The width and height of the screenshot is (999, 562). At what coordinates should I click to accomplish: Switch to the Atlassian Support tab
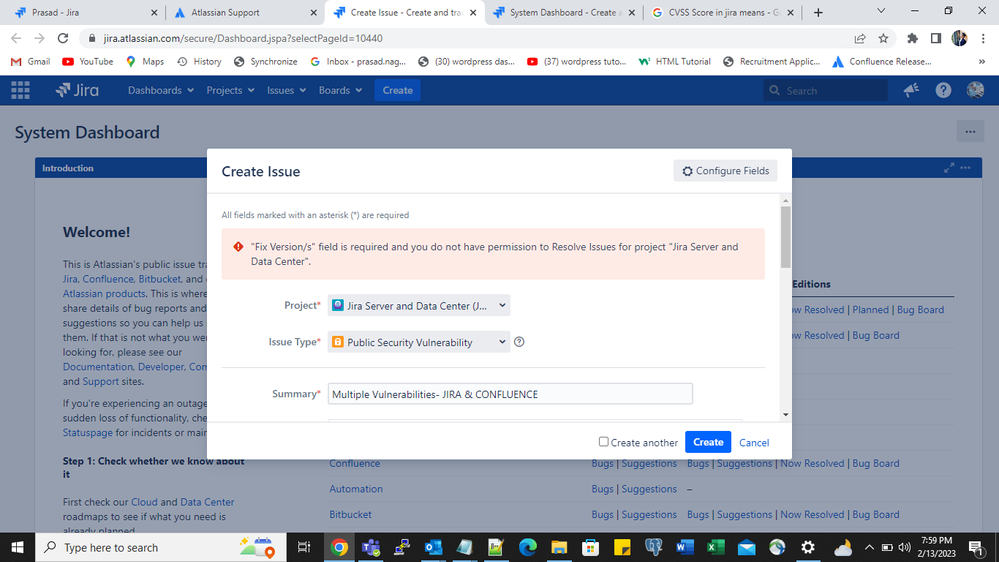pos(245,13)
